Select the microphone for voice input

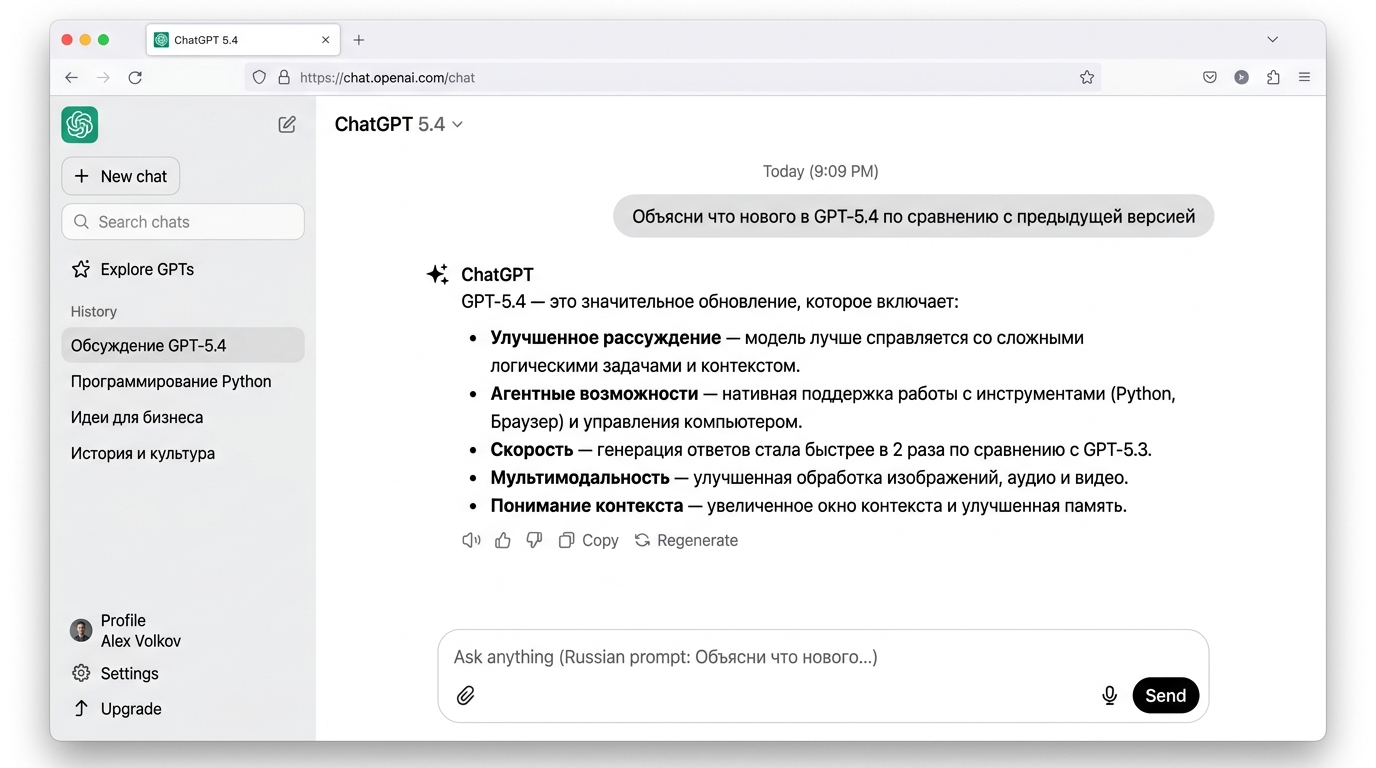click(x=1109, y=695)
